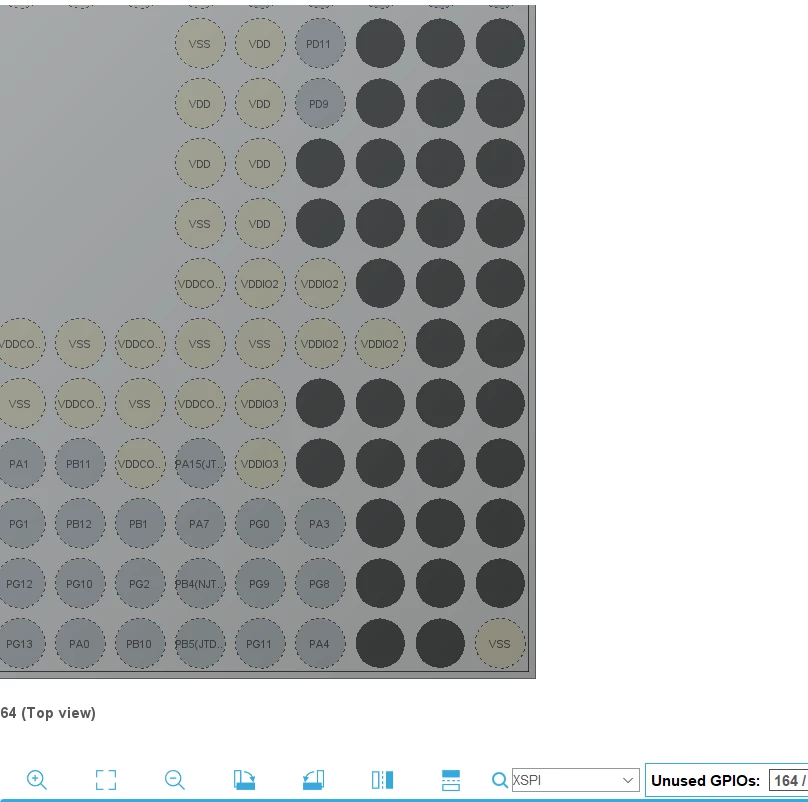
Task: Choose the PA15(JT.. pin
Action: (x=199, y=463)
